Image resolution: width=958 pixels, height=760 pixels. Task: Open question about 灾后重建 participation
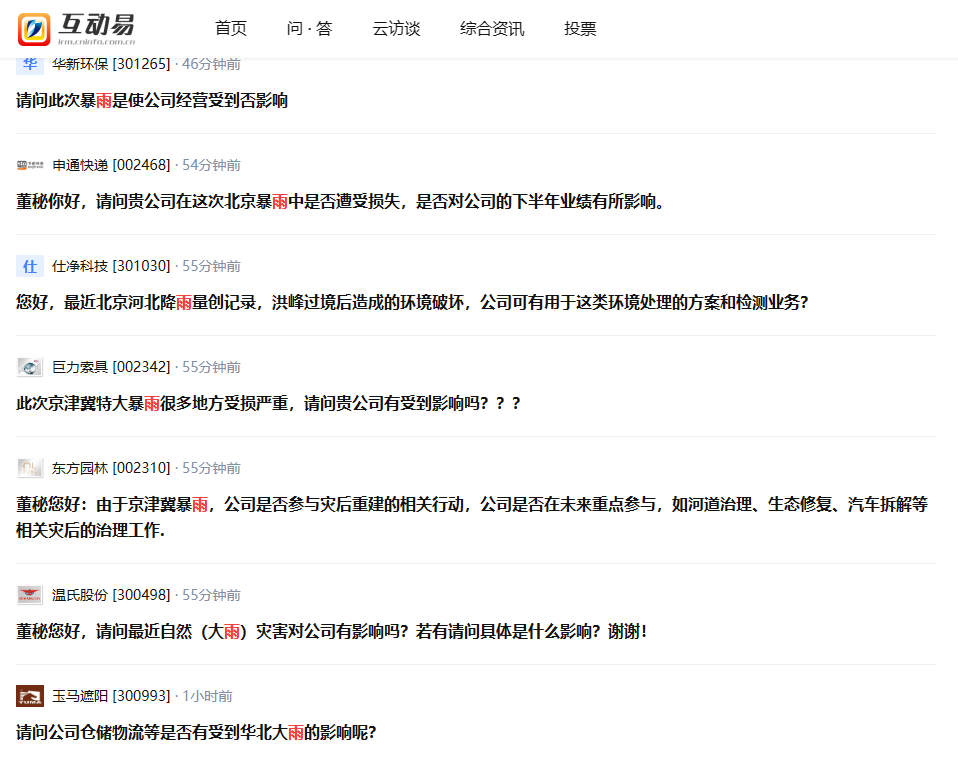pyautogui.click(x=472, y=517)
